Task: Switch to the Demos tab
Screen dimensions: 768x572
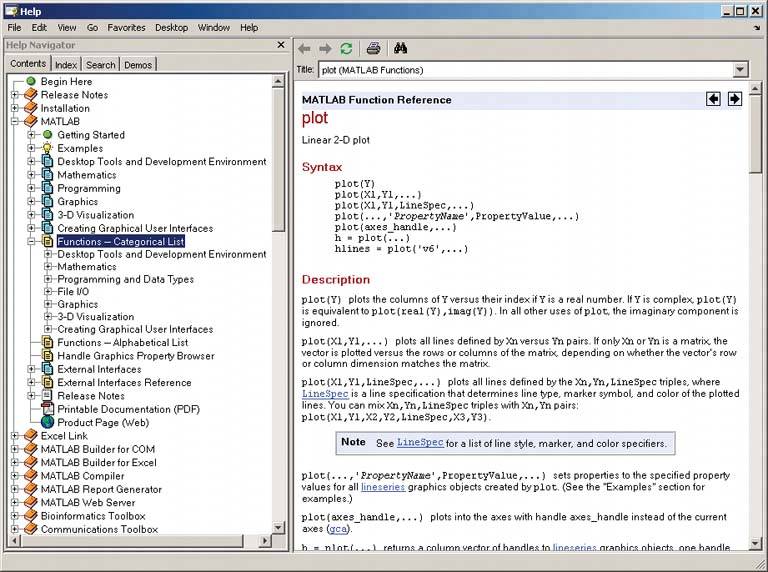Action: pyautogui.click(x=138, y=65)
